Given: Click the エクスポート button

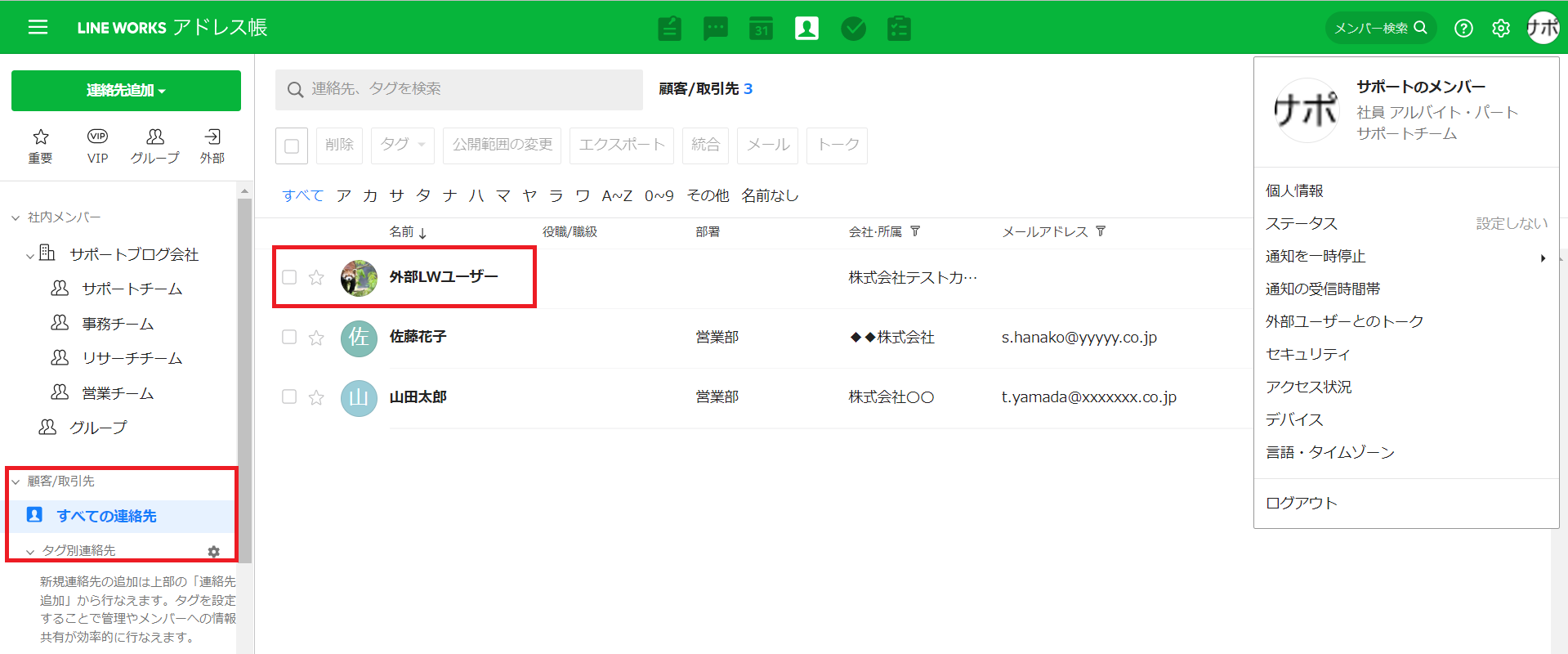Looking at the screenshot, I should (621, 146).
